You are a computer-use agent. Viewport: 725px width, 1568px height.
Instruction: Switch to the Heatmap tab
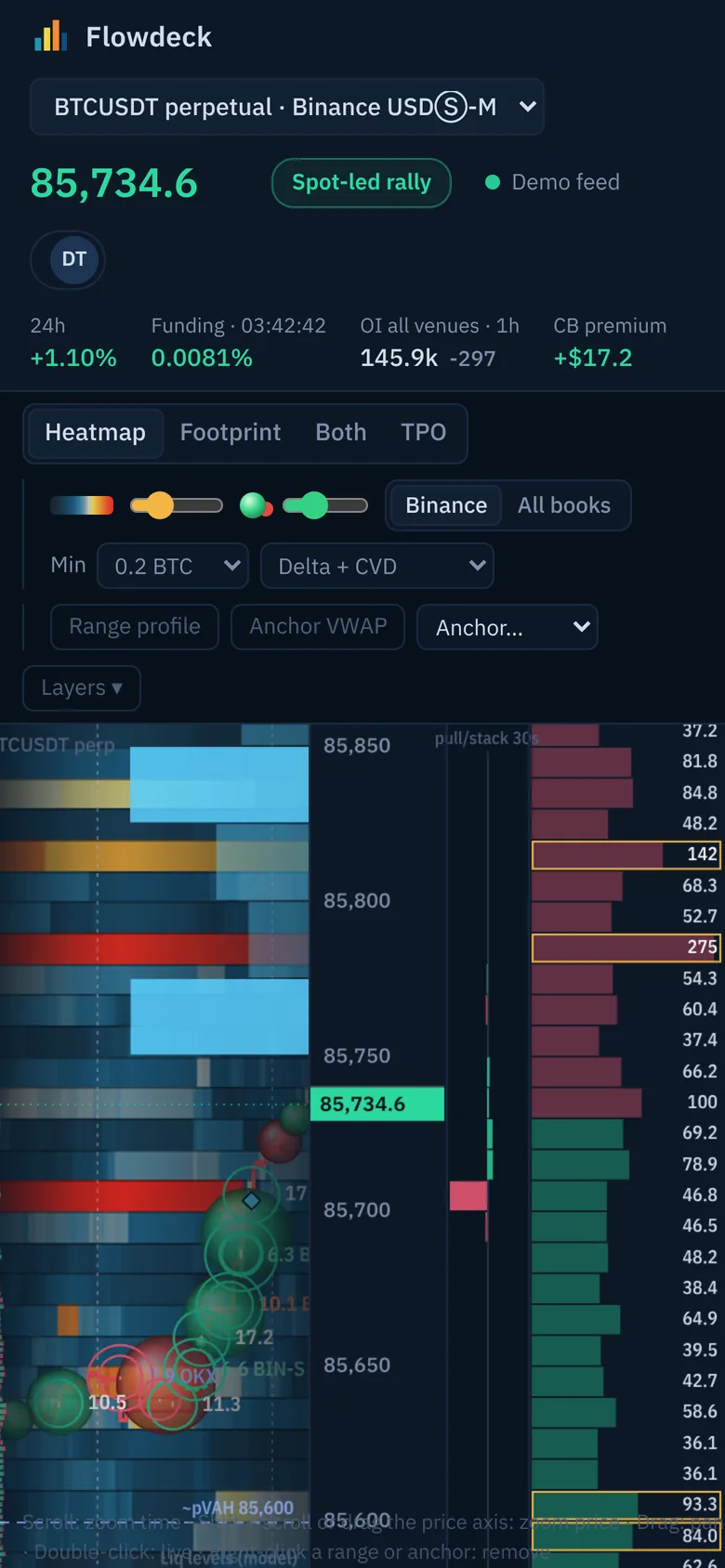[95, 433]
